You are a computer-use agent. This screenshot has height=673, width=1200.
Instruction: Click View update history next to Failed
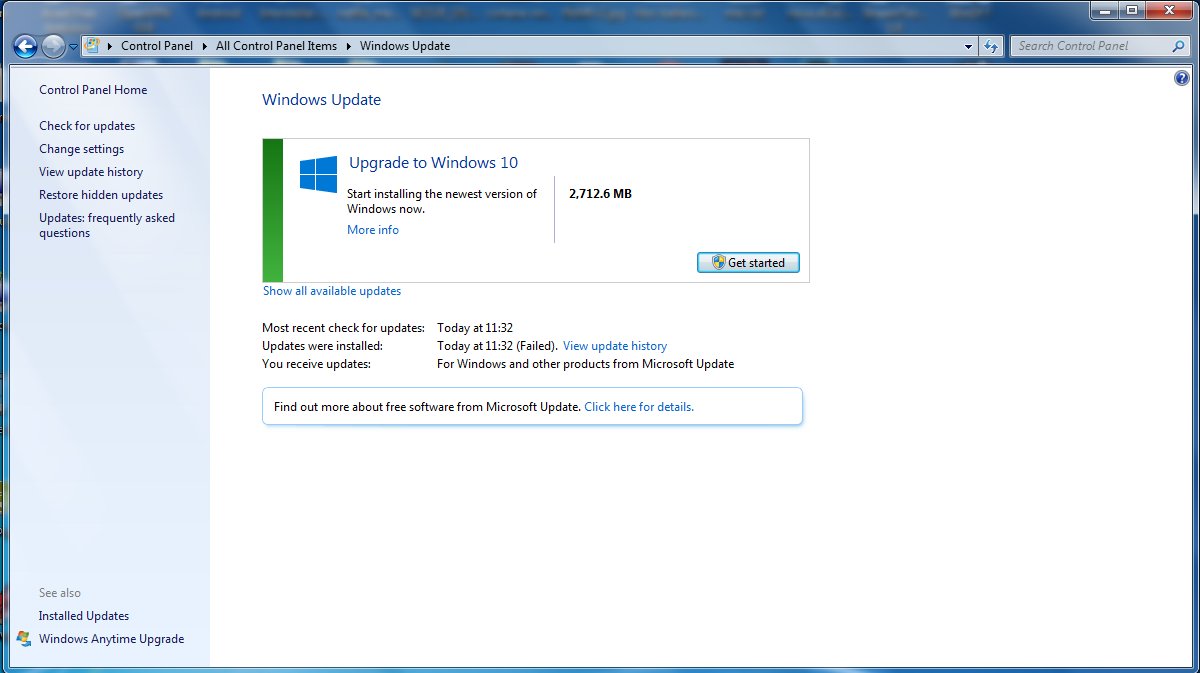(x=615, y=346)
